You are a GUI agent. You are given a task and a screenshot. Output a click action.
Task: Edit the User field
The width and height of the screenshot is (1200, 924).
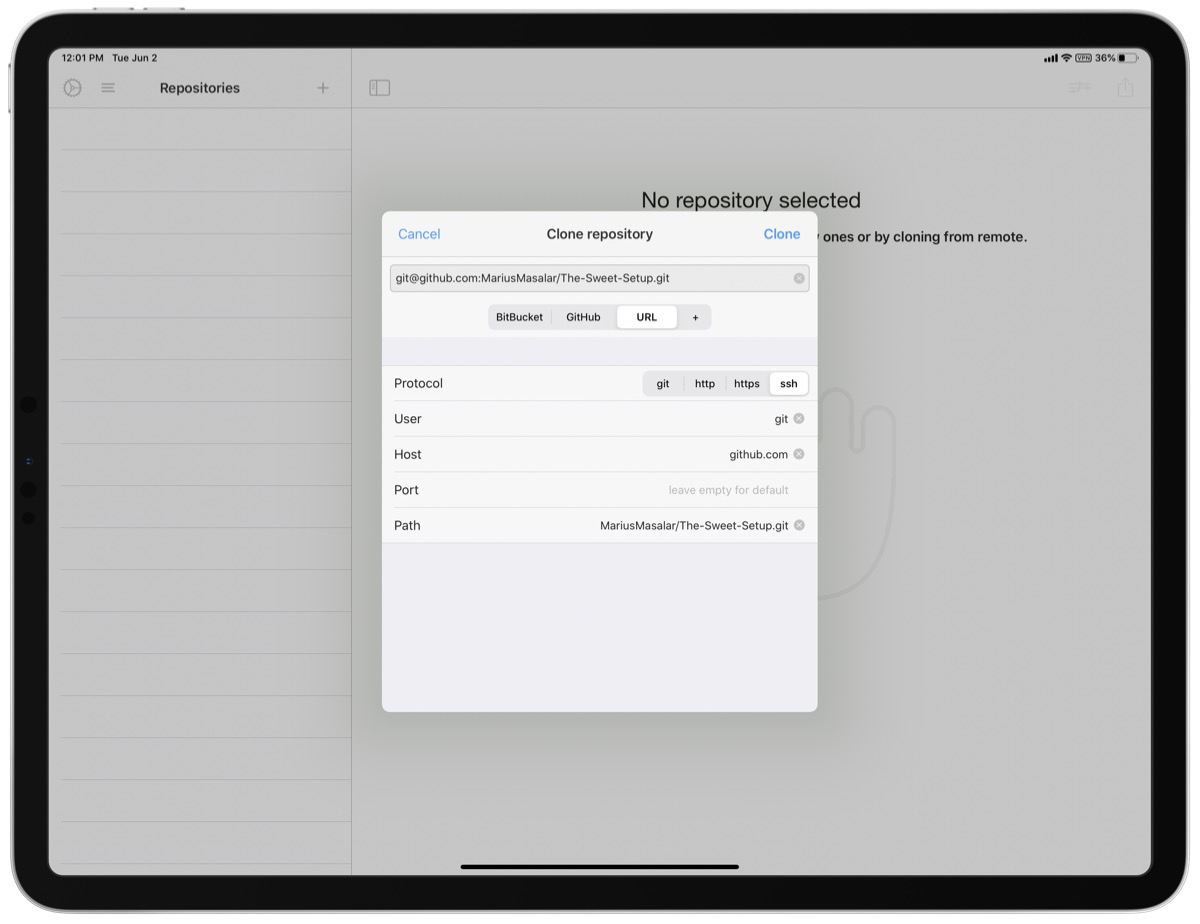pyautogui.click(x=599, y=419)
